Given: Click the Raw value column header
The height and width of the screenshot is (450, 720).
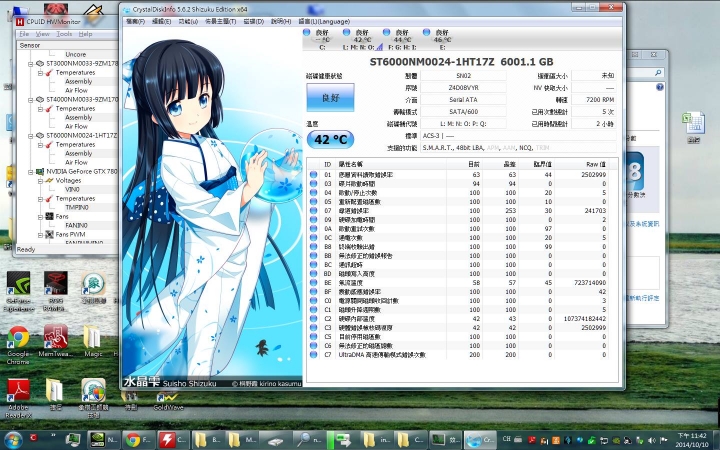Looking at the screenshot, I should click(x=582, y=164).
